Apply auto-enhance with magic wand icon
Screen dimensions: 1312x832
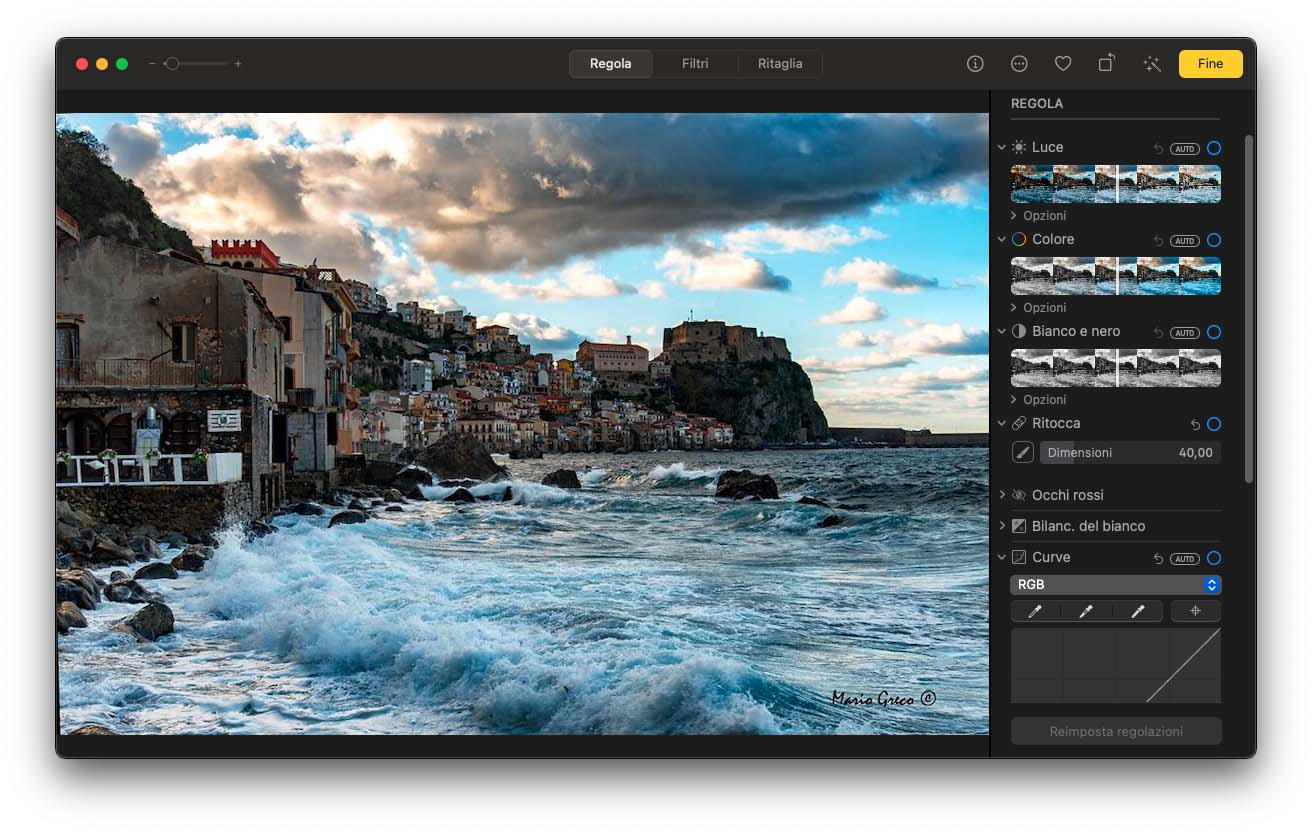(1151, 64)
